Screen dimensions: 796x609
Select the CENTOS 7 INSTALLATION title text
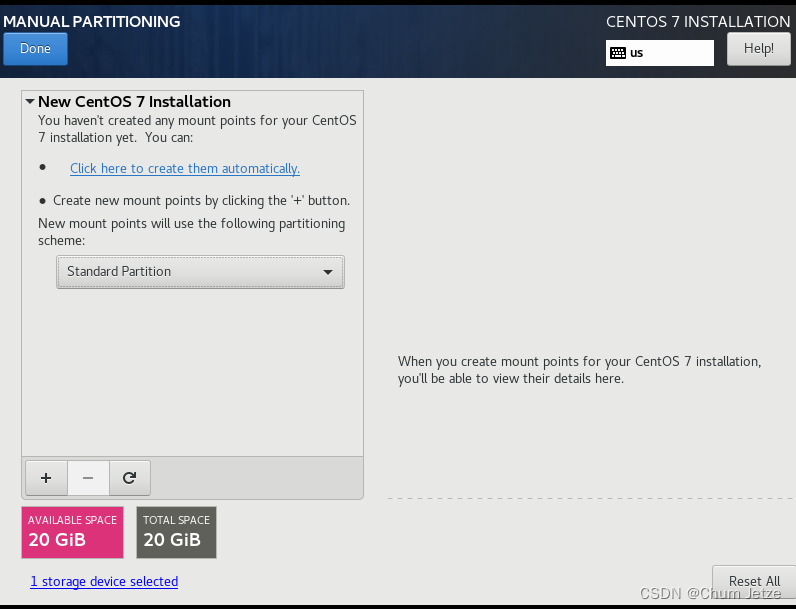coord(698,22)
